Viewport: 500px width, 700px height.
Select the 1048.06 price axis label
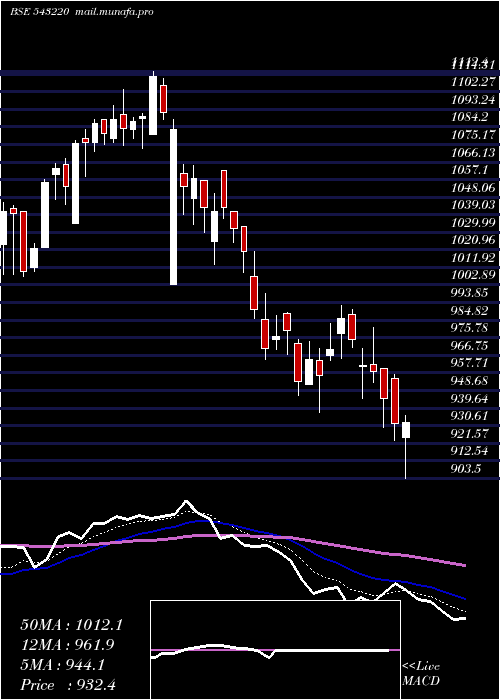click(x=473, y=188)
